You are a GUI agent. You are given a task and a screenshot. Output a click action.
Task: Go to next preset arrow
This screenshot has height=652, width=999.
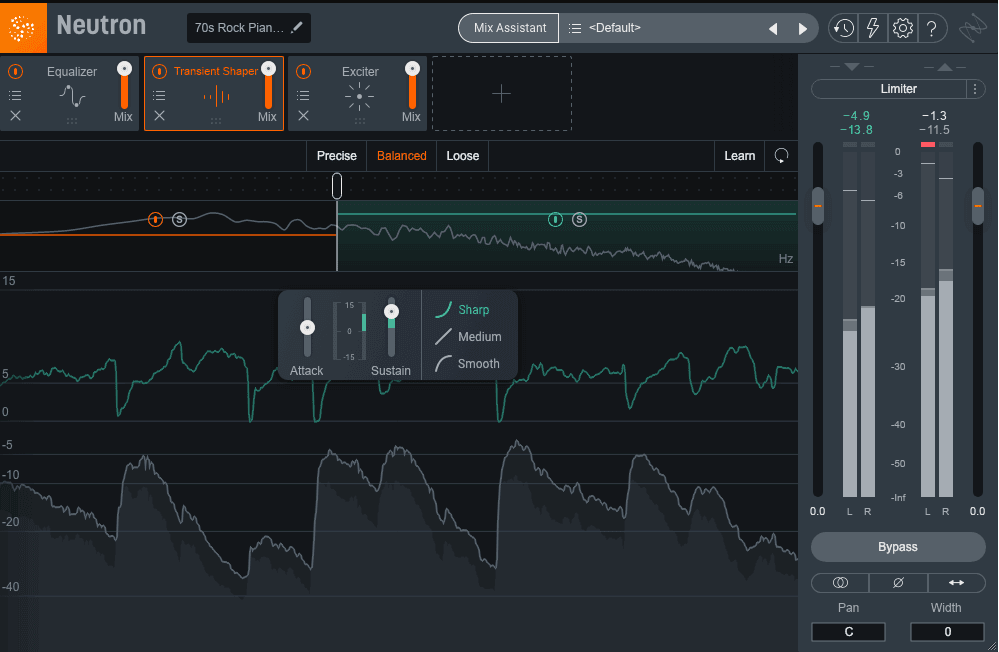pos(803,29)
